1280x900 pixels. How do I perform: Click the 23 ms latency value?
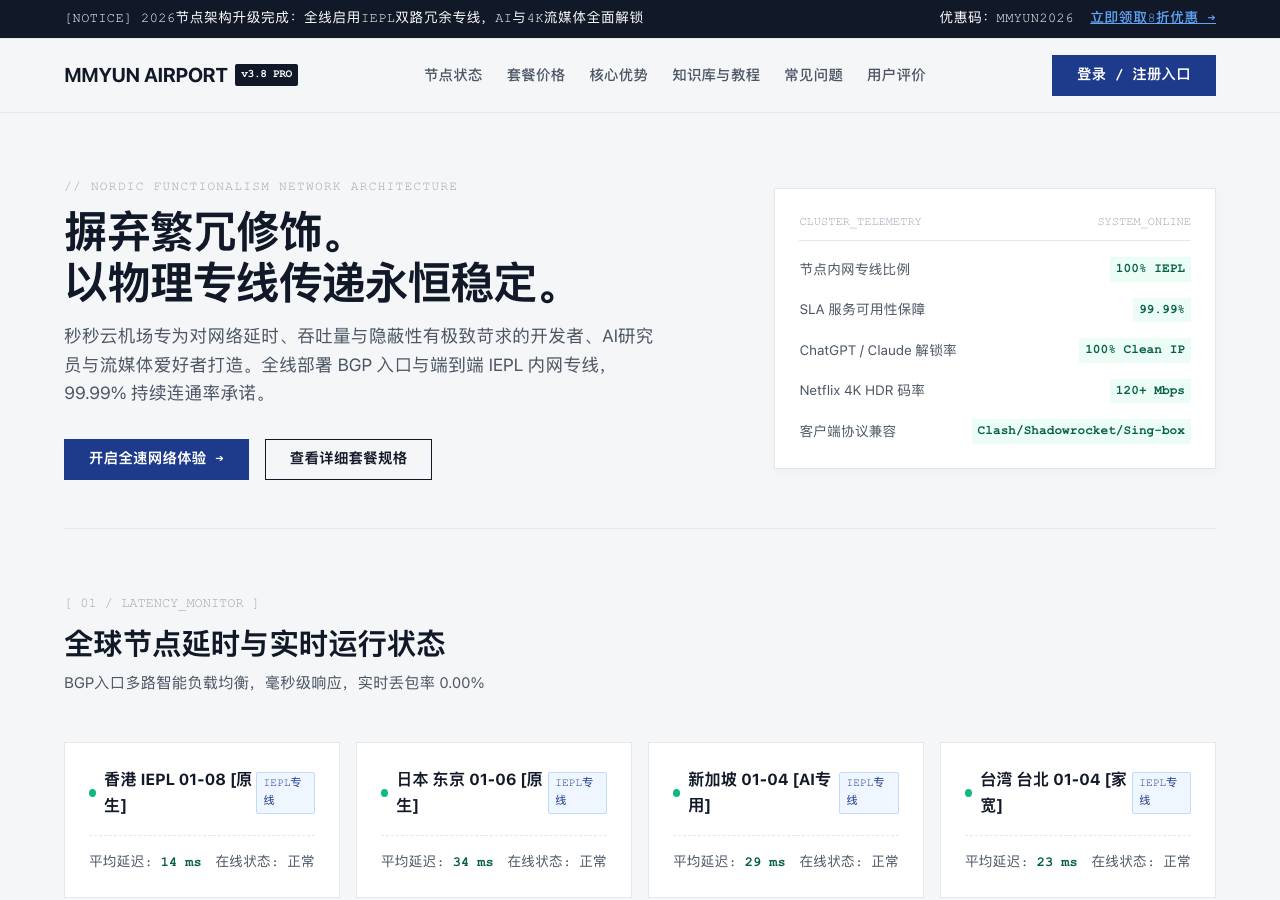pos(1057,862)
